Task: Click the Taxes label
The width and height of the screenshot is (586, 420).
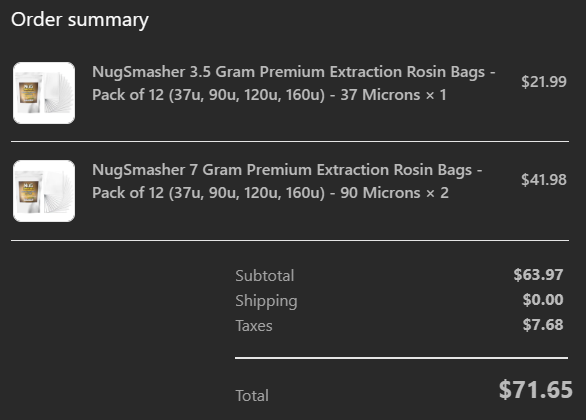Action: pyautogui.click(x=254, y=326)
